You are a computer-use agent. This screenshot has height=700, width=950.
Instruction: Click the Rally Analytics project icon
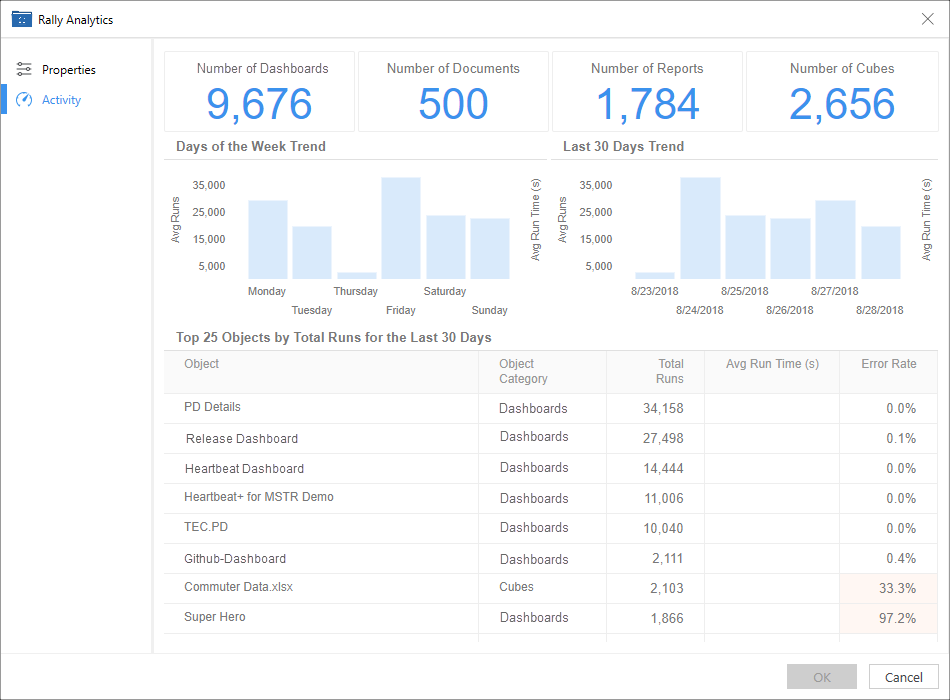click(x=22, y=19)
